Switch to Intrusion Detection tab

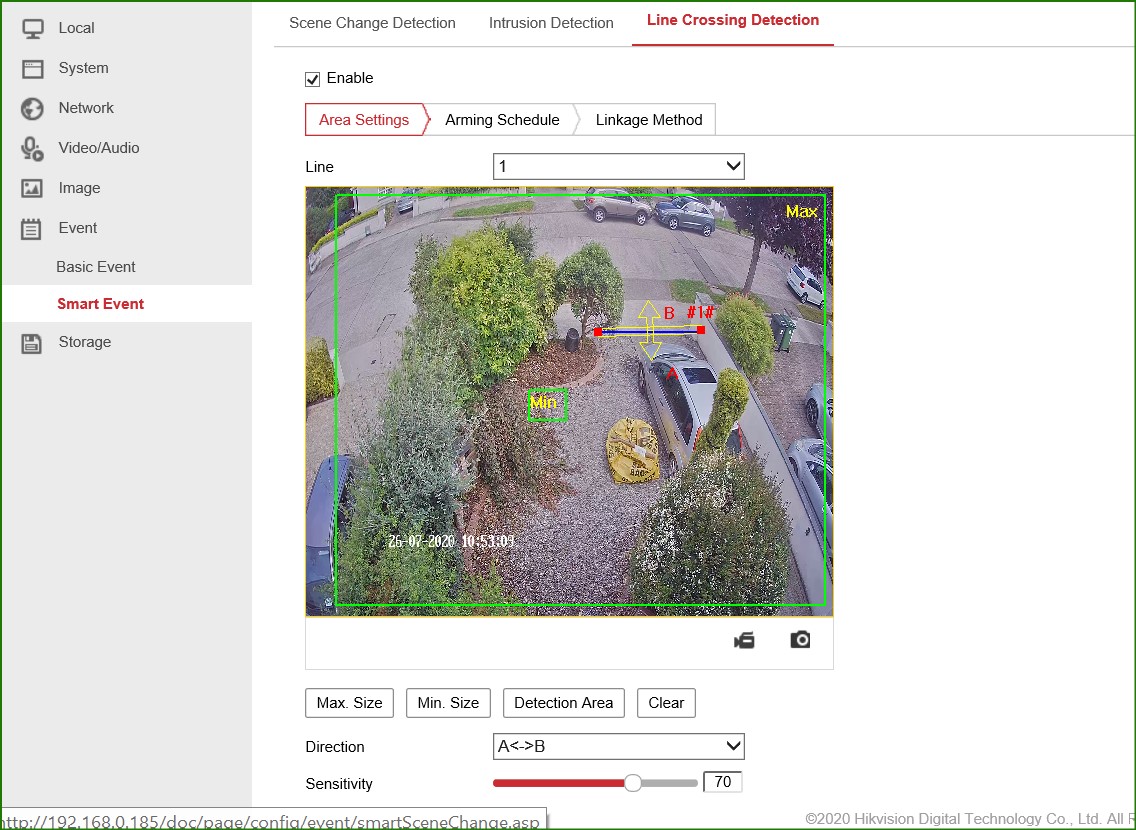(551, 23)
